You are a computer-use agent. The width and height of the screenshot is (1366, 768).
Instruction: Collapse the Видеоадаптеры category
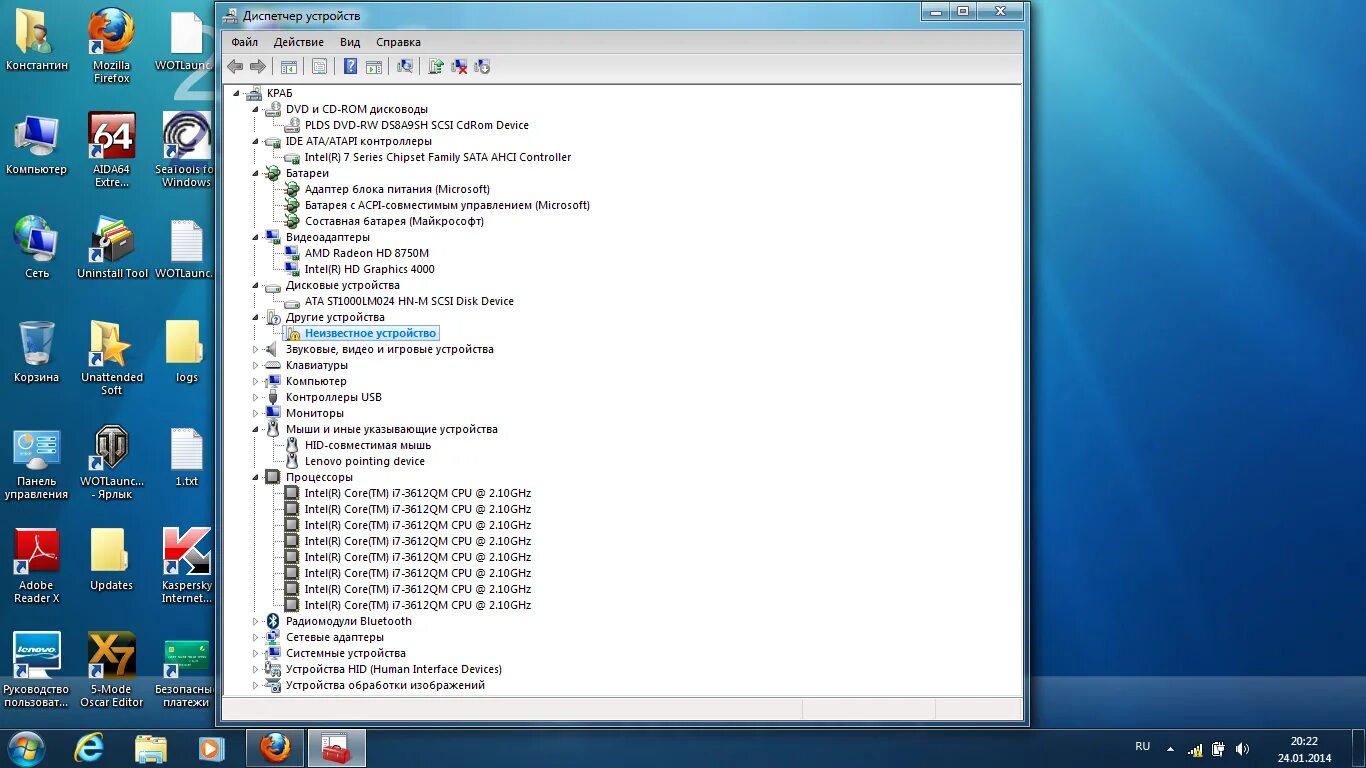tap(255, 237)
